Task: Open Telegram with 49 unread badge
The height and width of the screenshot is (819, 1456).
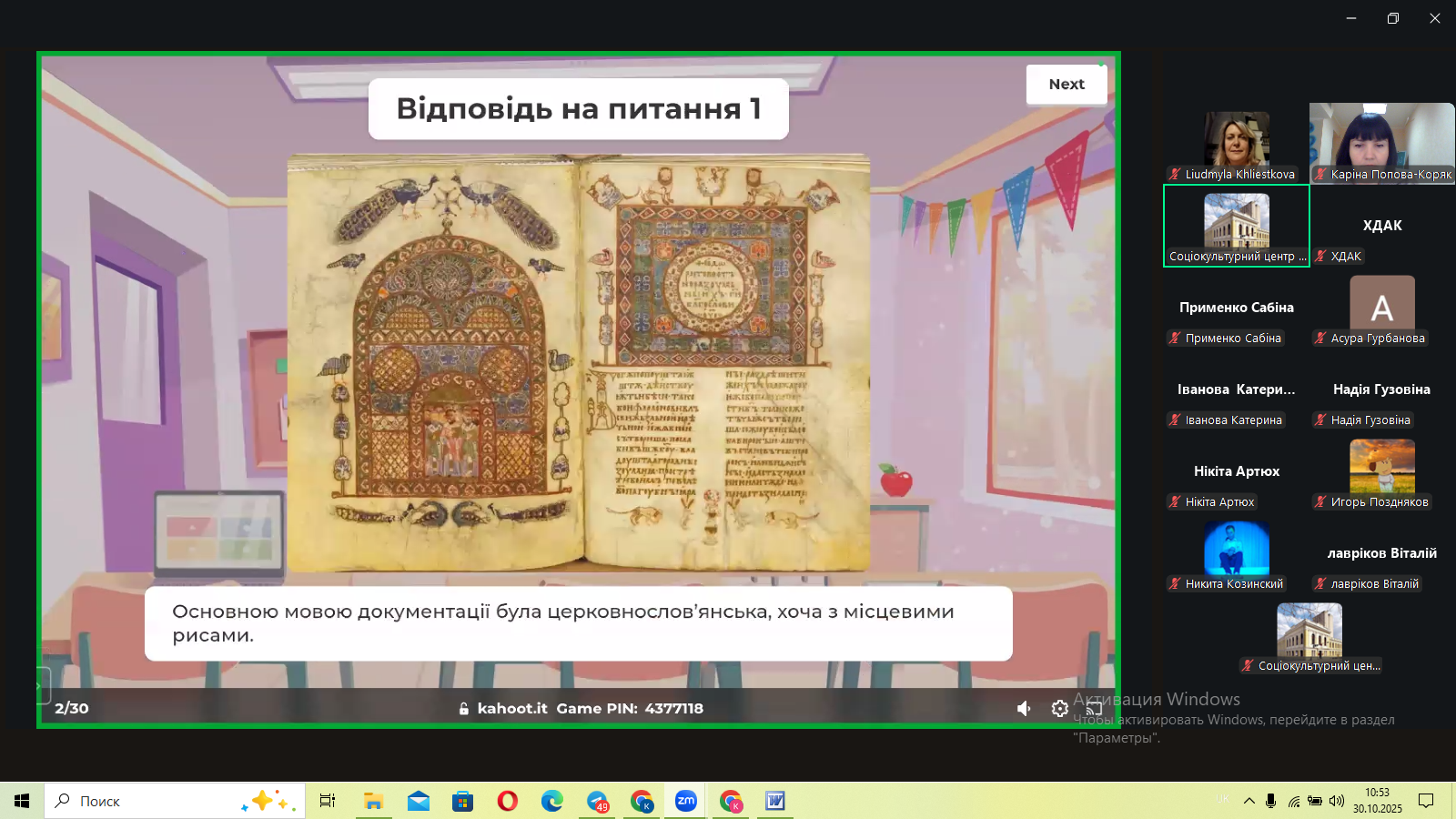Action: (x=597, y=801)
